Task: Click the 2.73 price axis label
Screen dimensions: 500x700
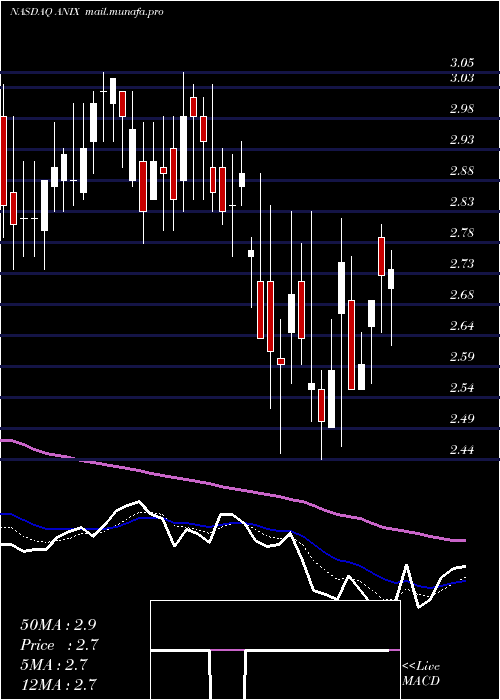Action: click(462, 264)
